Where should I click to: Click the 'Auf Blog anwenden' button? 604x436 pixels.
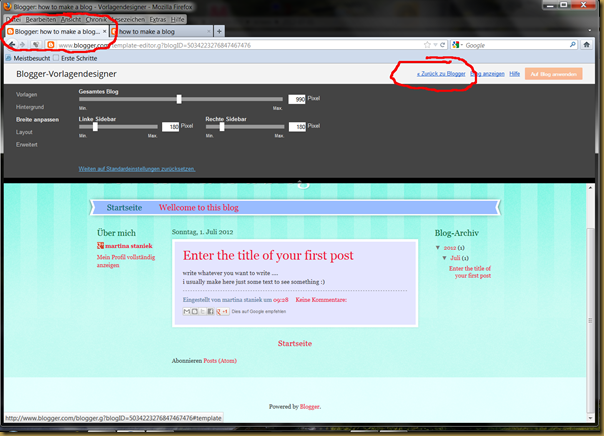554,74
